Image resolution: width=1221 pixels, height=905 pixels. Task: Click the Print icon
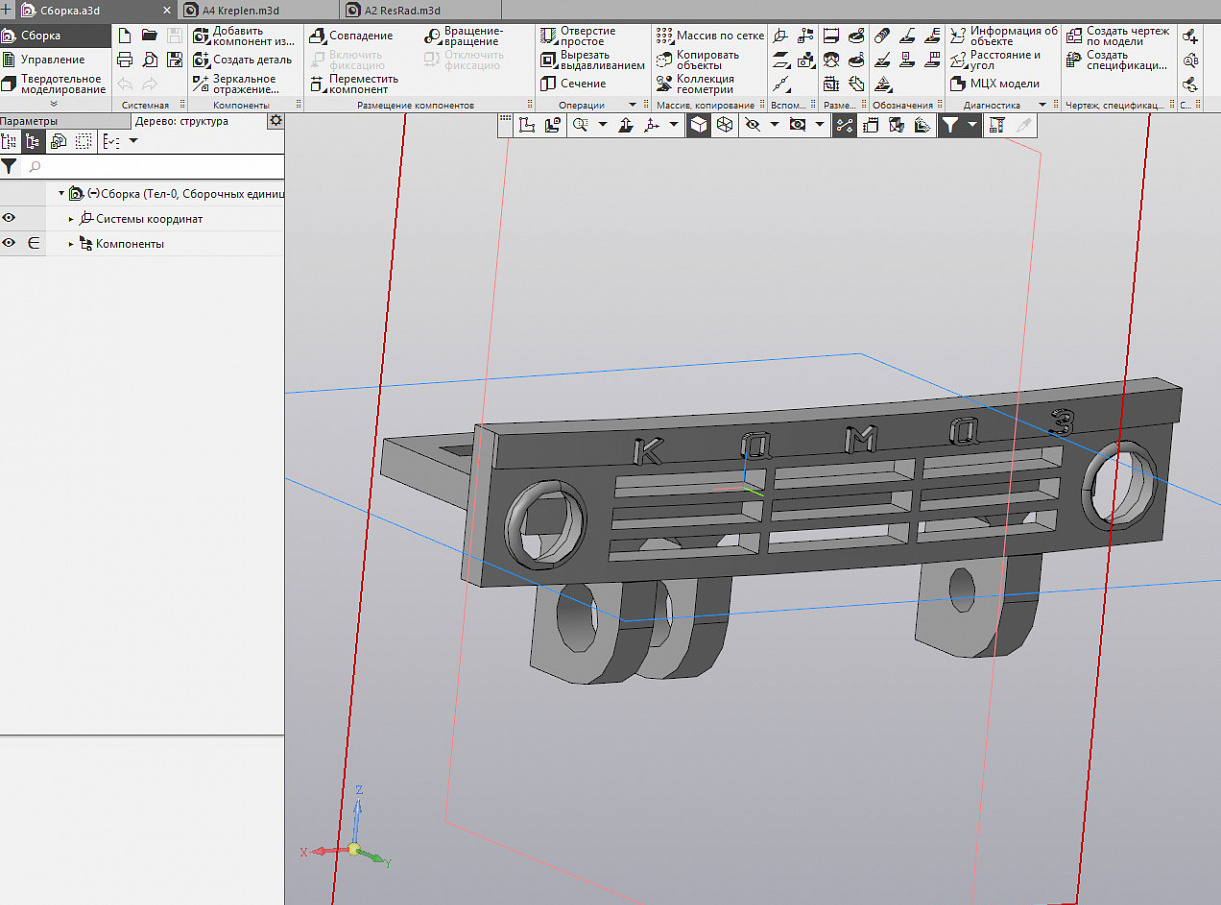(x=125, y=60)
